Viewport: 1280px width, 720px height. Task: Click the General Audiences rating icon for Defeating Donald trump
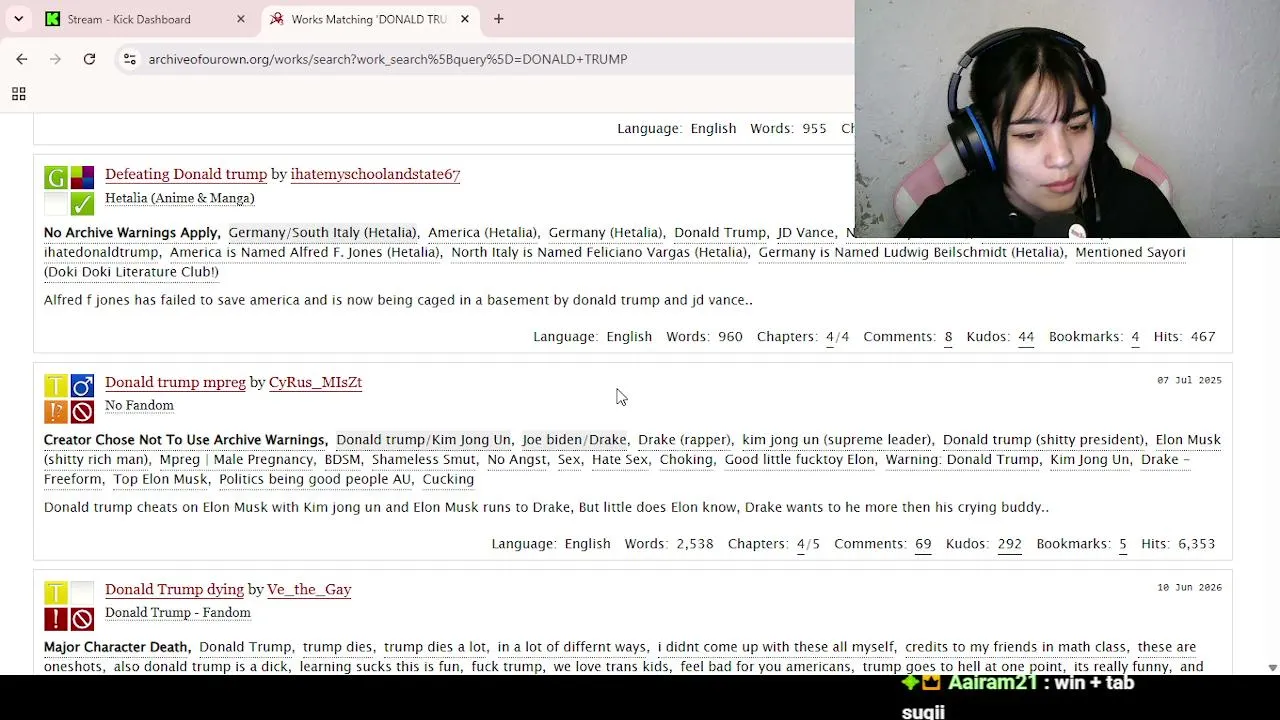(56, 178)
